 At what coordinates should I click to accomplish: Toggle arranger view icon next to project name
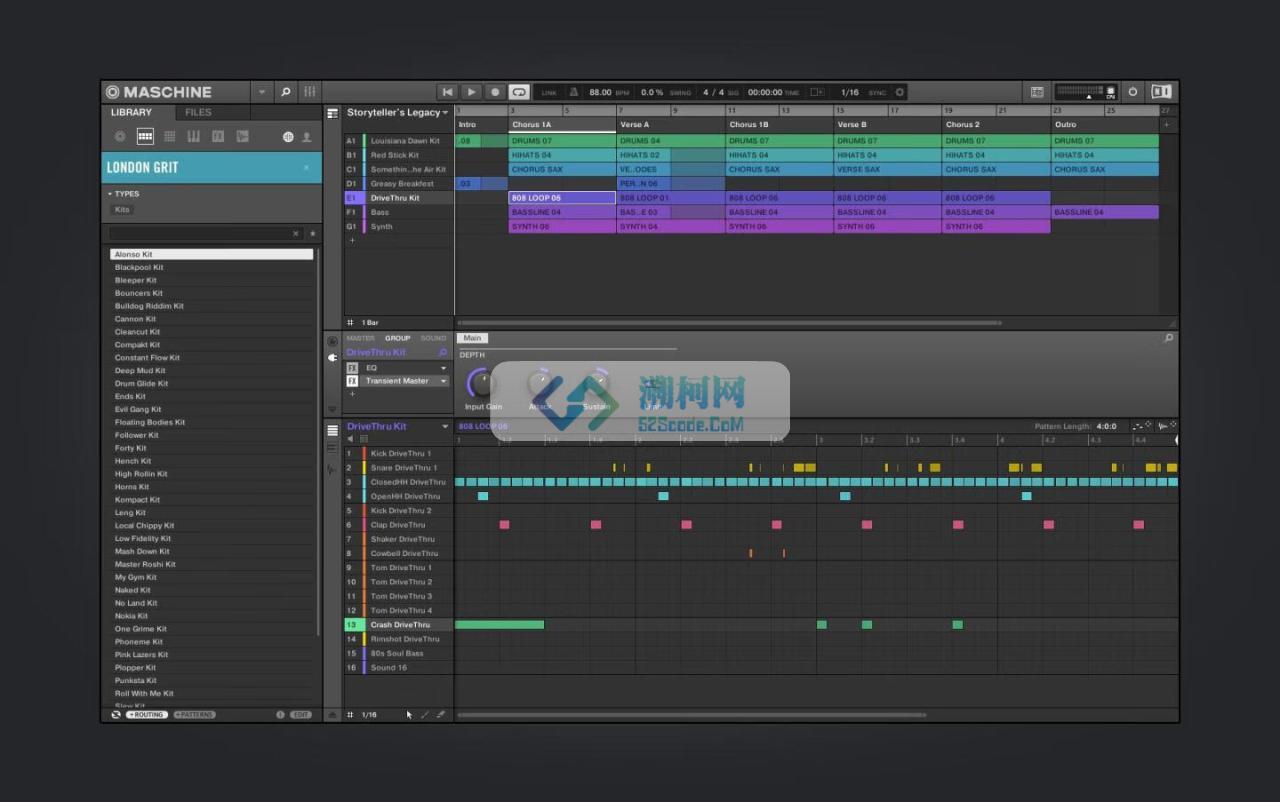tap(333, 113)
